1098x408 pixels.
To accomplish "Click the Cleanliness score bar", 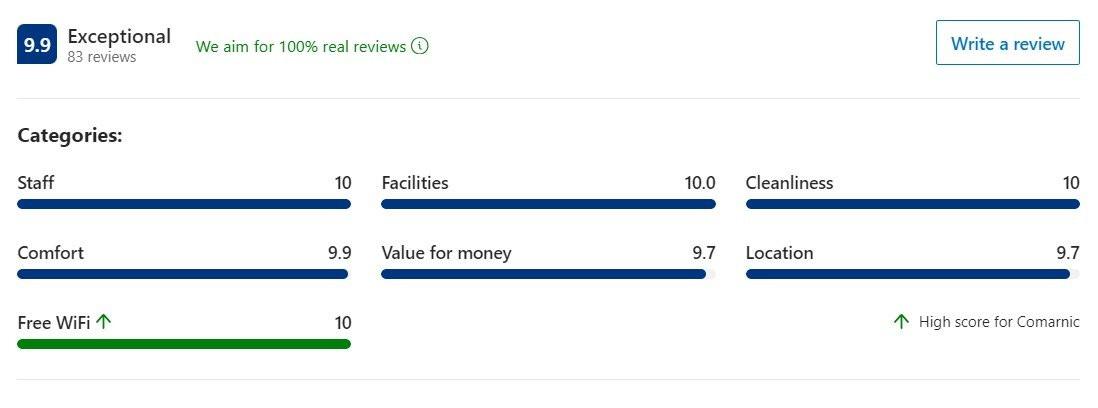I will pyautogui.click(x=913, y=204).
